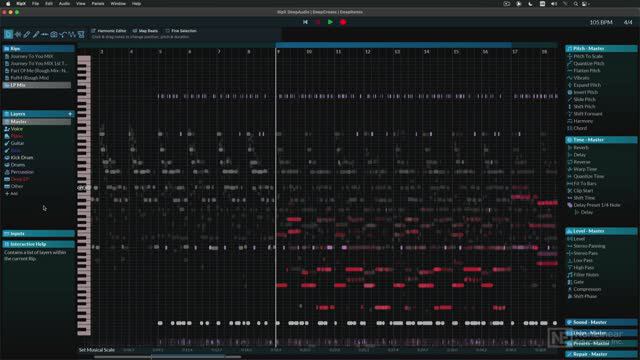
Task: Open the Panels menu
Action: 98,4
